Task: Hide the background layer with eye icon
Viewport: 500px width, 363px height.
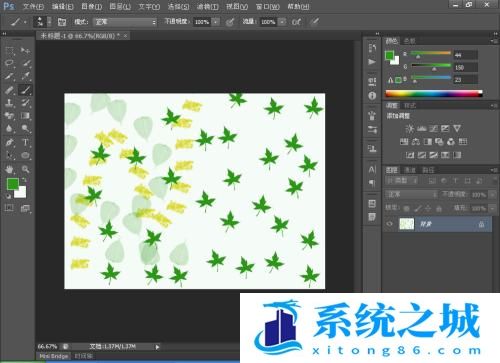Action: click(390, 224)
